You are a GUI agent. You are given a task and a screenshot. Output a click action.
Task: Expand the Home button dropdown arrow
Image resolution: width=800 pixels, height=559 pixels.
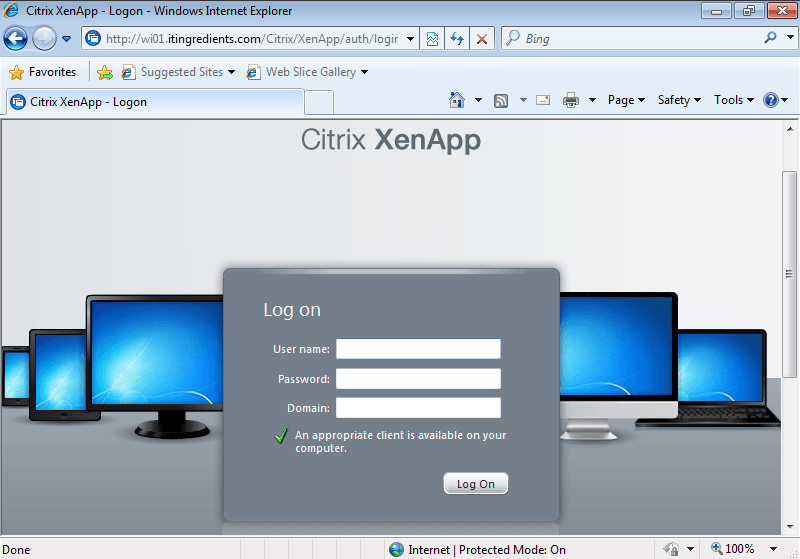[x=478, y=100]
